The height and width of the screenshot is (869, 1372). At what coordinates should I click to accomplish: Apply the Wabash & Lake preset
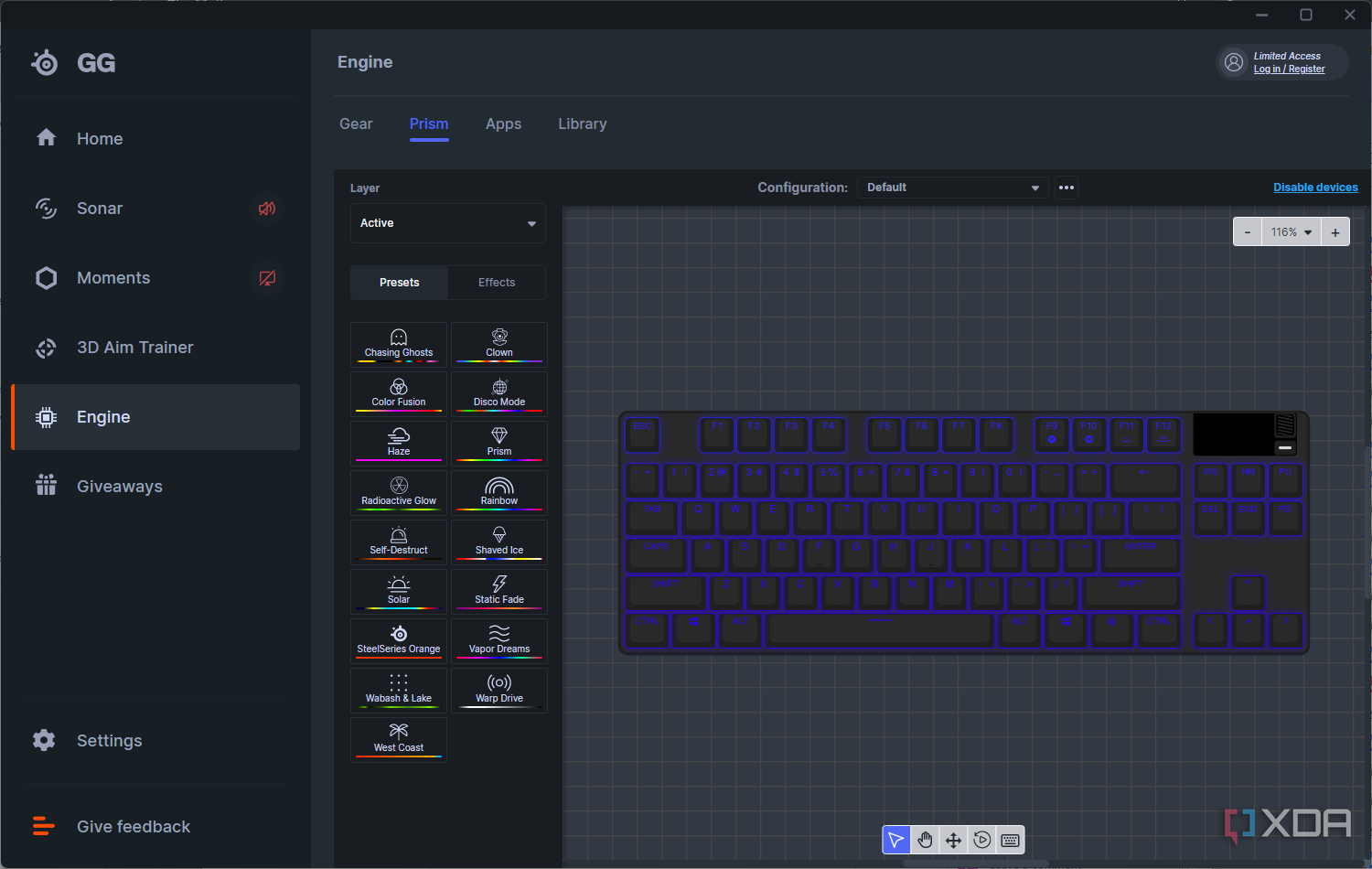coord(399,690)
